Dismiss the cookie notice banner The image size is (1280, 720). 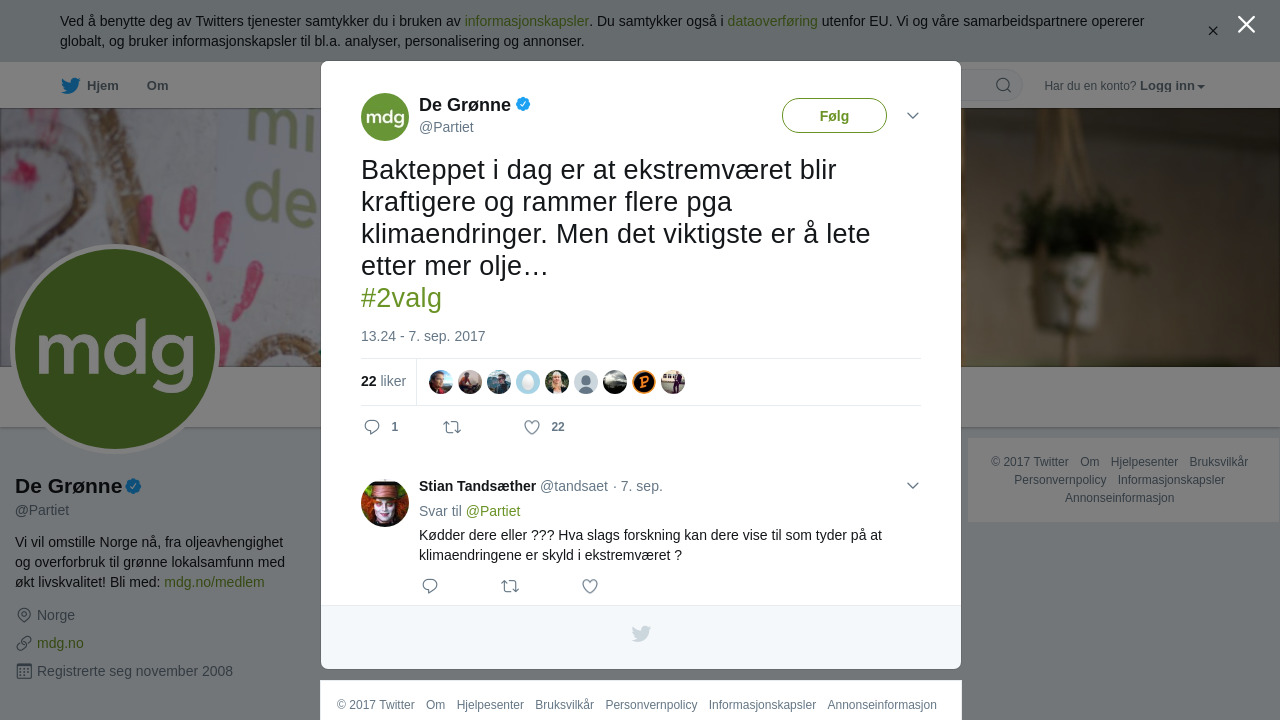pos(1213,31)
